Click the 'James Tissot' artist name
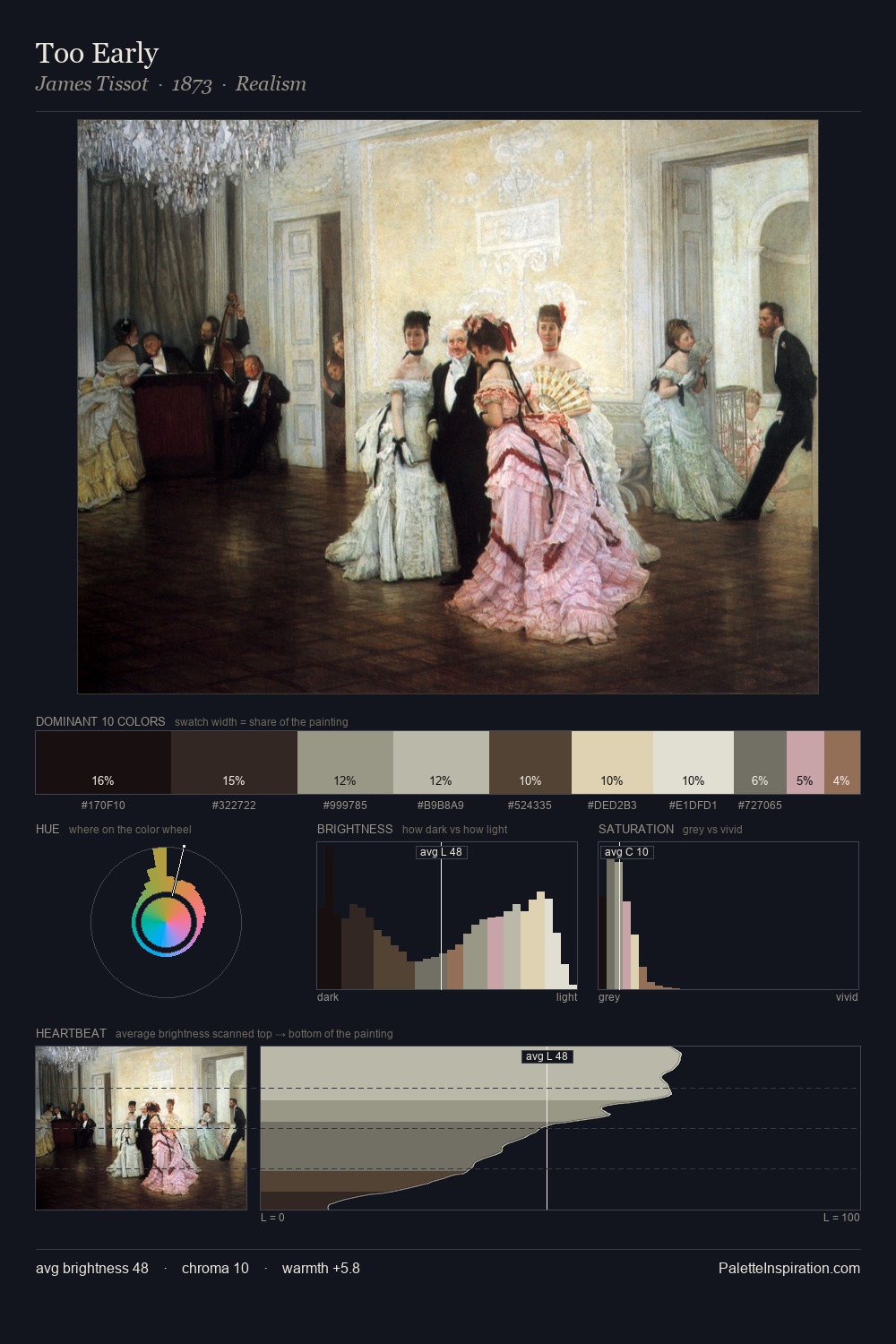 (x=91, y=84)
